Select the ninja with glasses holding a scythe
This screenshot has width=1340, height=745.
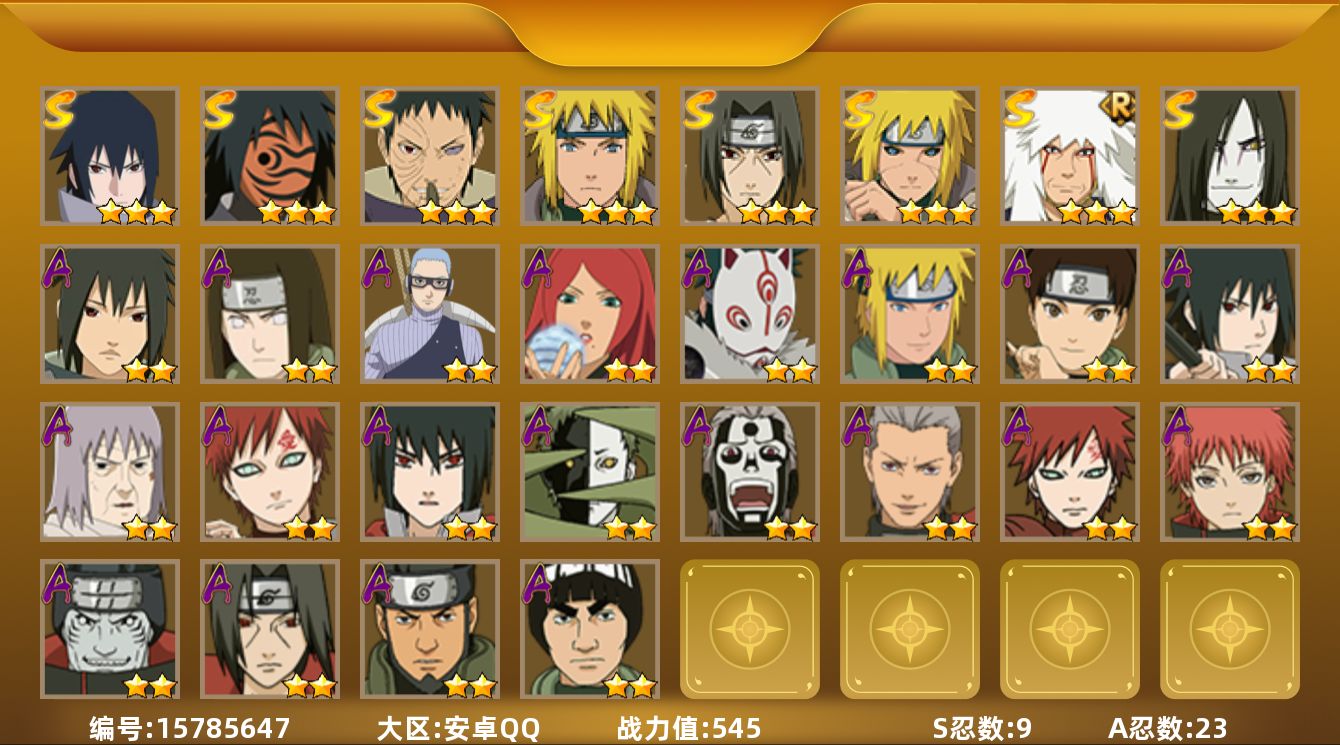(x=430, y=314)
